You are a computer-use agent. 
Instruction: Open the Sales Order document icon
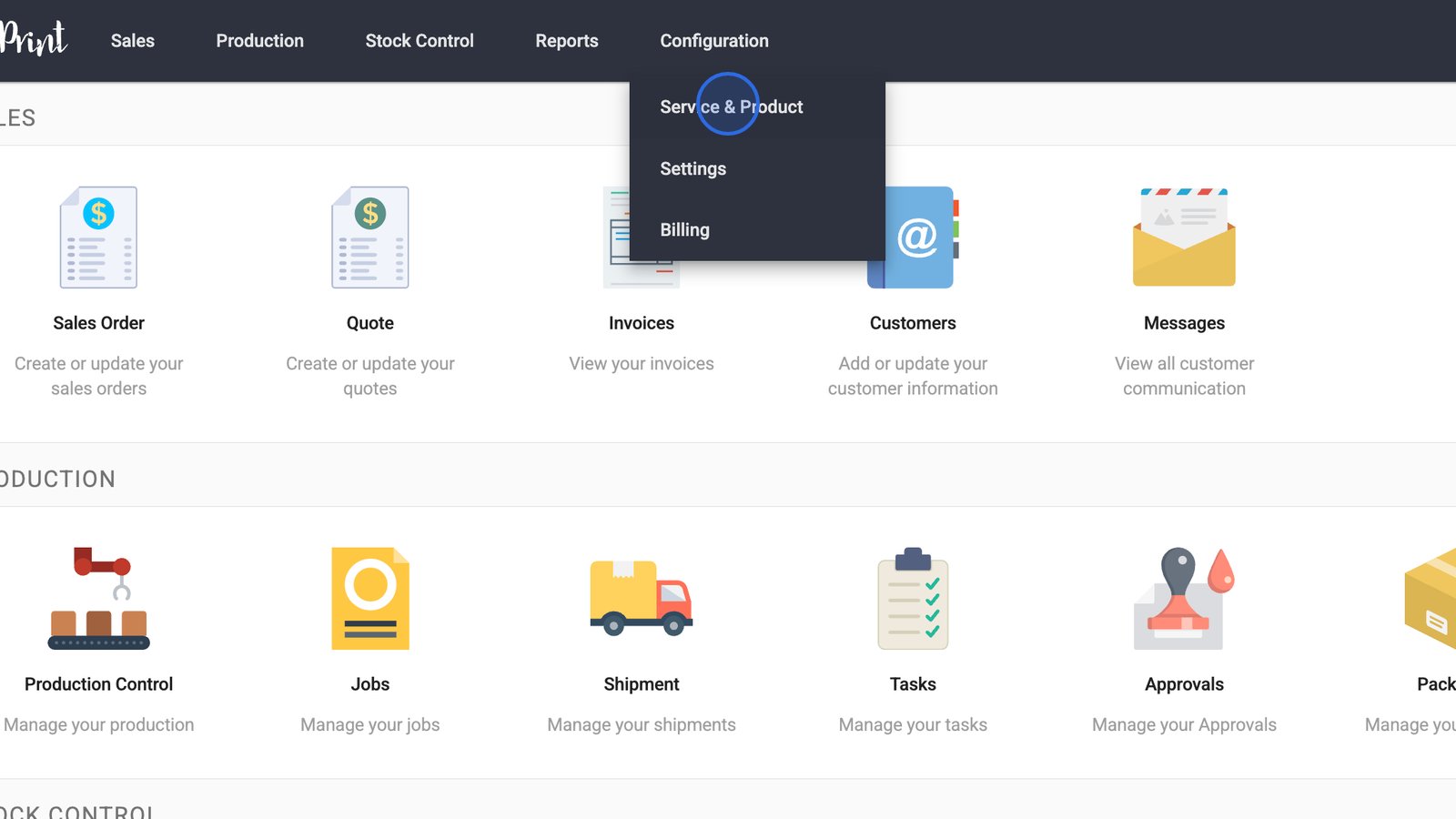coord(98,238)
